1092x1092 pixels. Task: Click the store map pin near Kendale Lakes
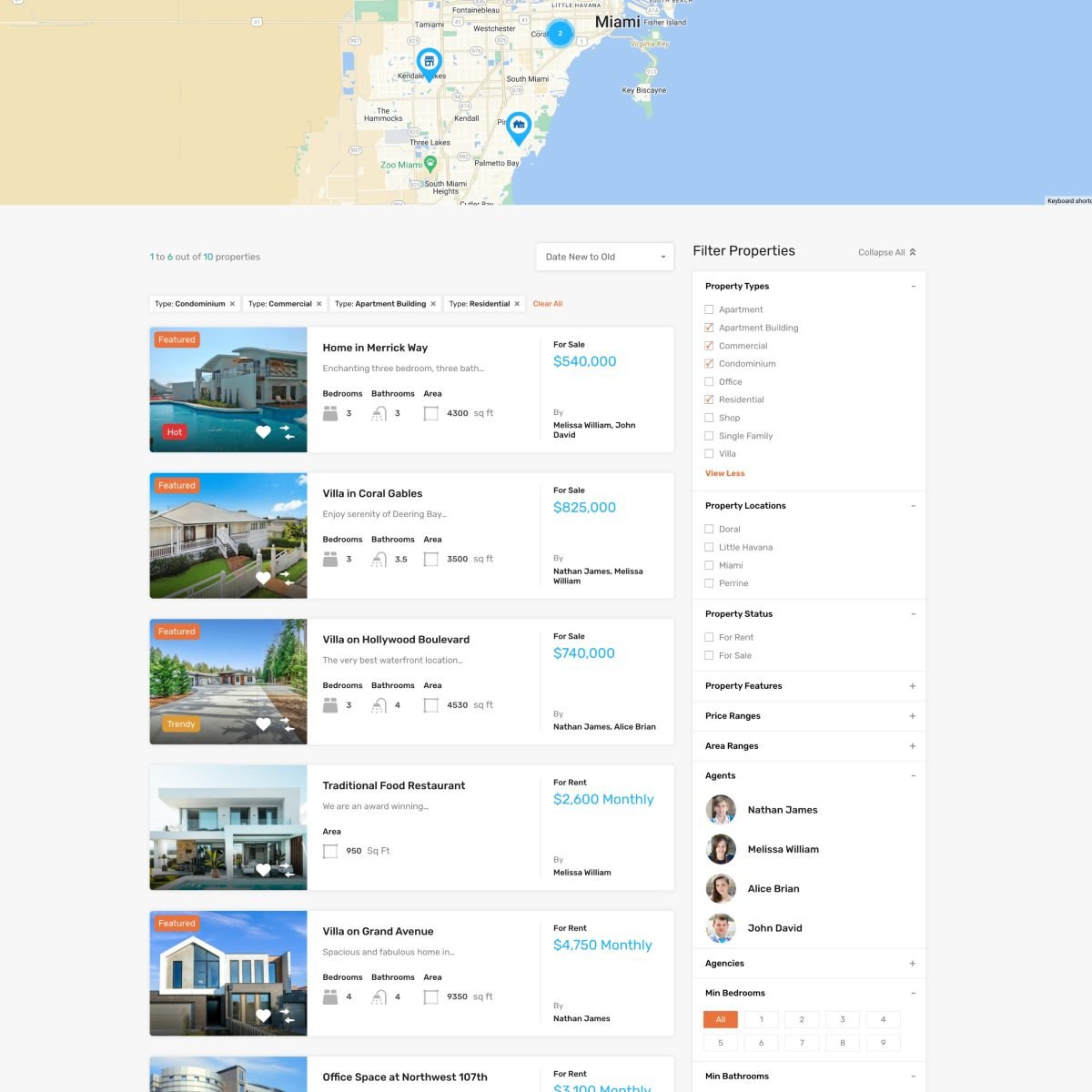429,63
